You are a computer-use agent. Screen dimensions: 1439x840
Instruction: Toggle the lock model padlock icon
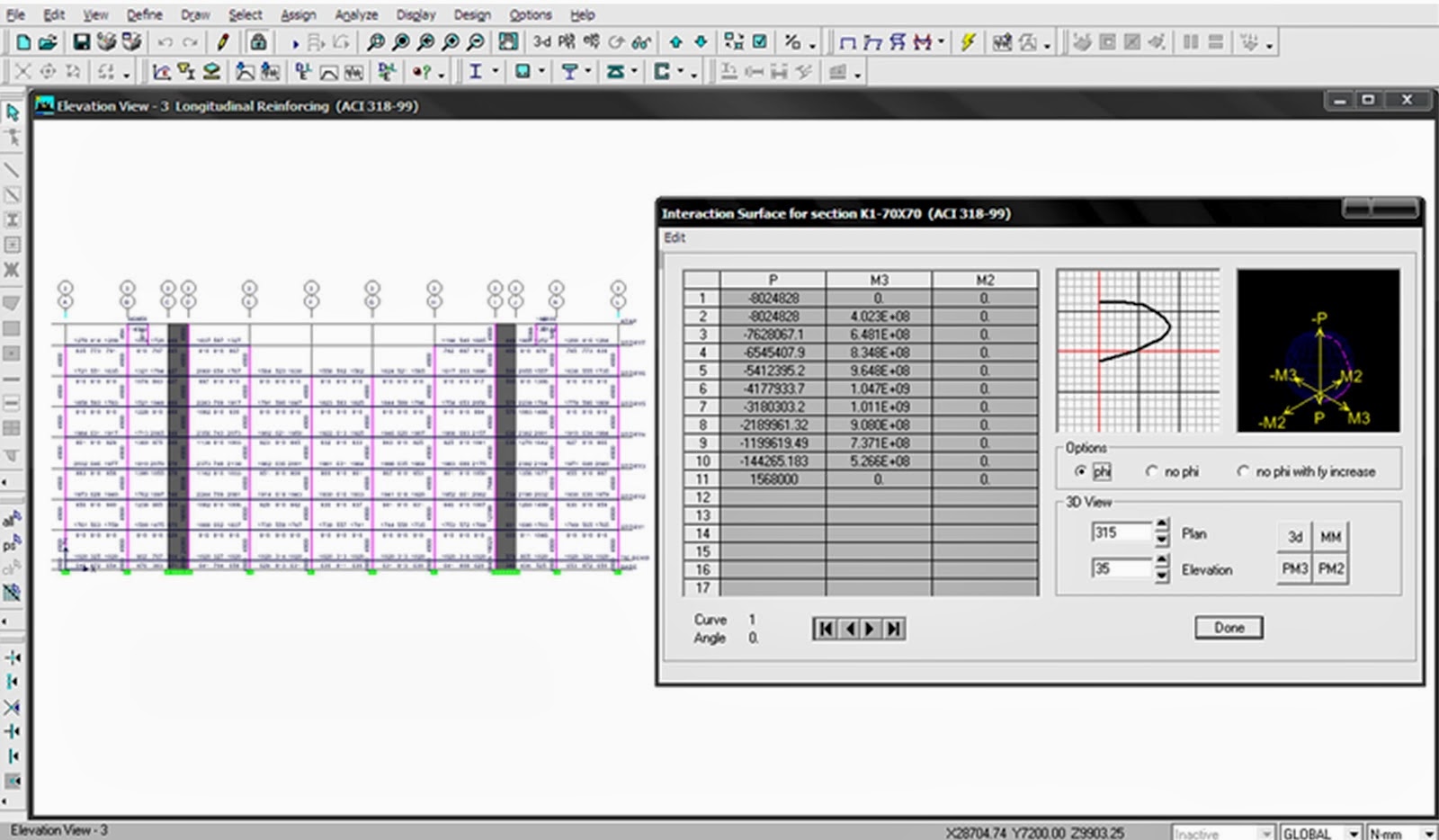(x=258, y=42)
